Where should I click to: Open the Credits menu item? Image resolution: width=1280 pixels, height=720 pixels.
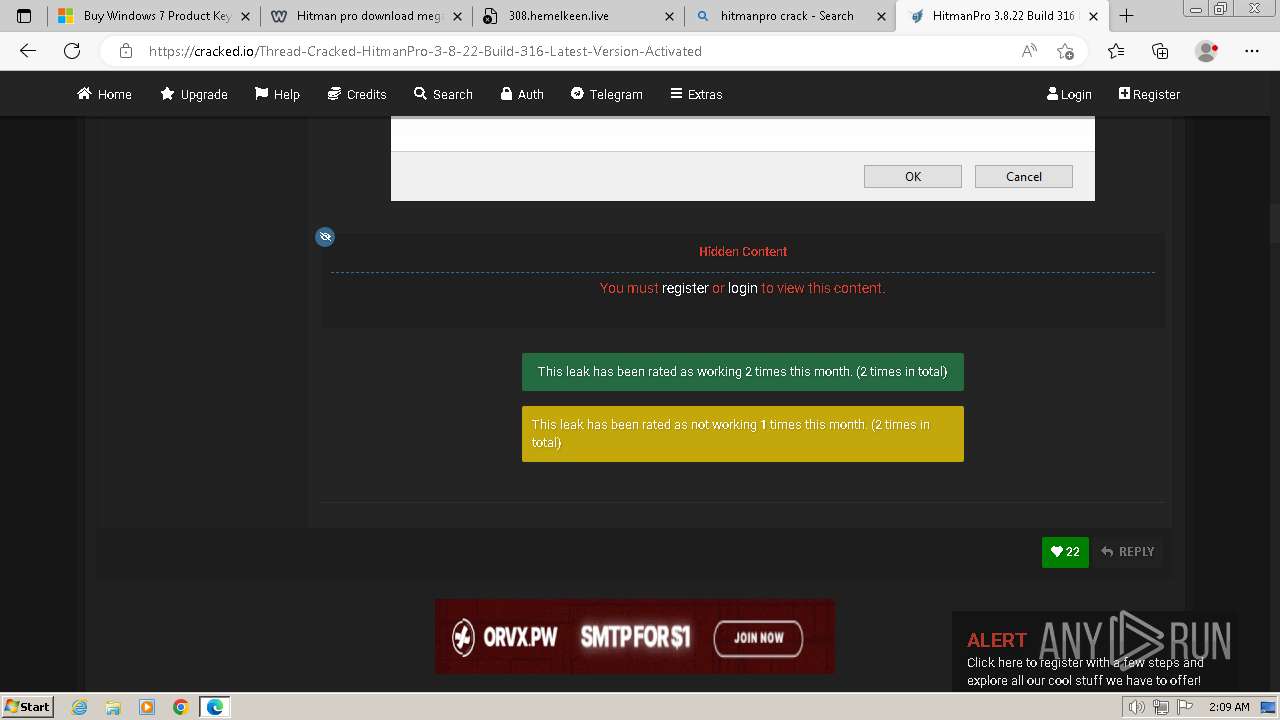tap(357, 94)
